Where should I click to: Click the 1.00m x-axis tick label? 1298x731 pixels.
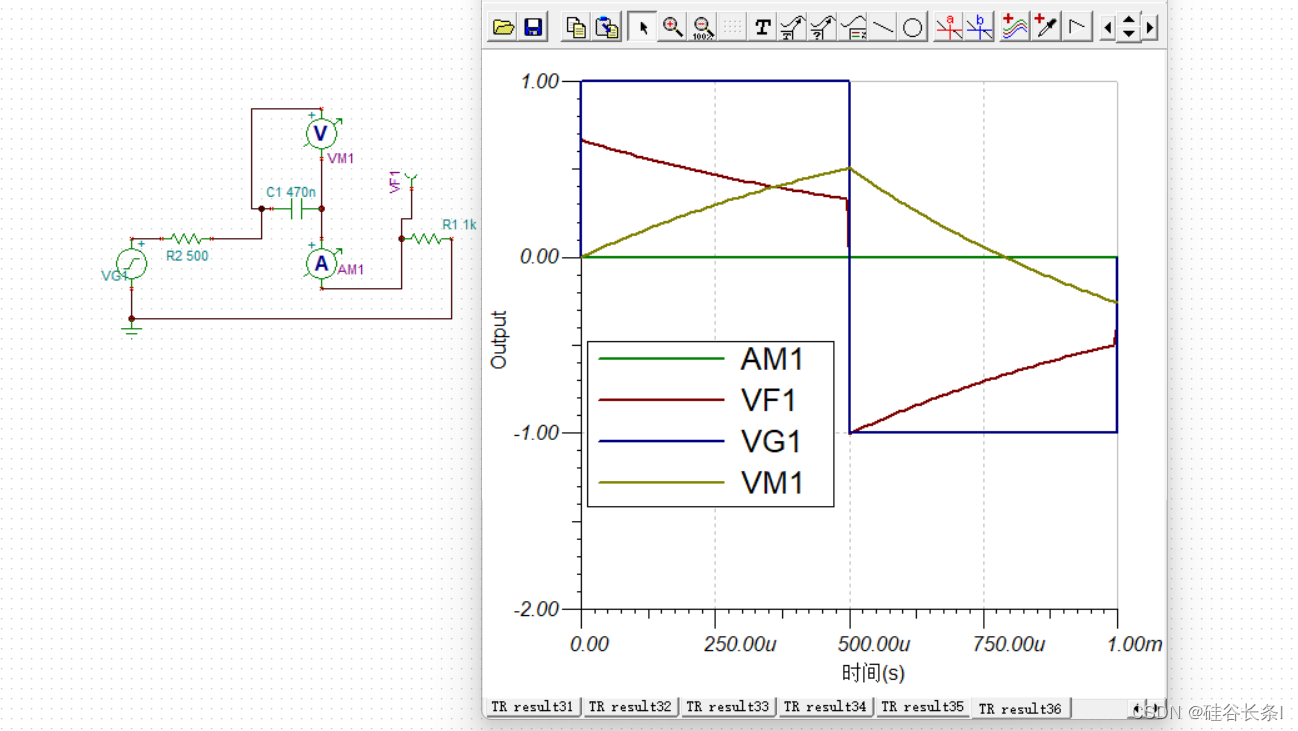click(x=1135, y=644)
